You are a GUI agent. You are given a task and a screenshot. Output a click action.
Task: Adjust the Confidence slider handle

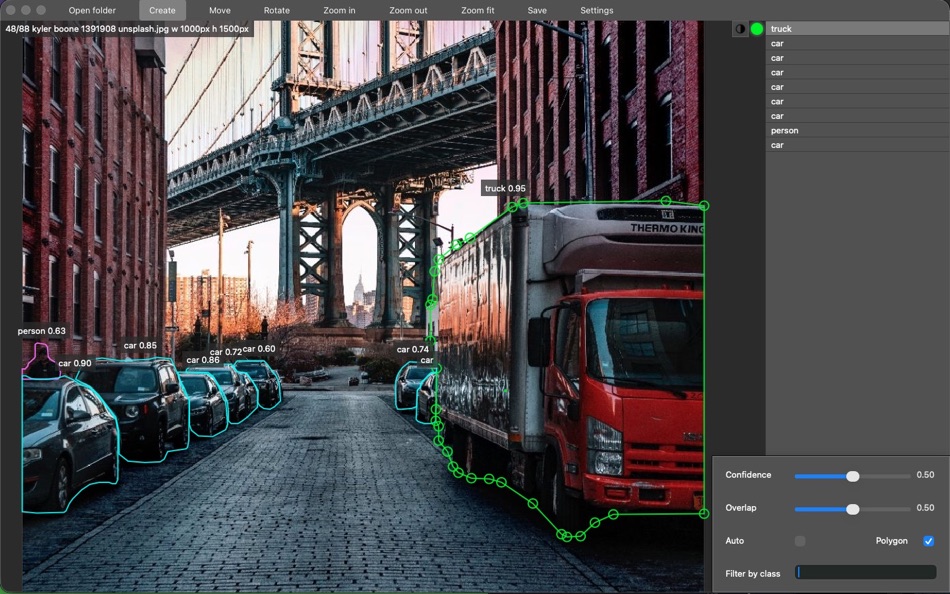[x=852, y=476]
